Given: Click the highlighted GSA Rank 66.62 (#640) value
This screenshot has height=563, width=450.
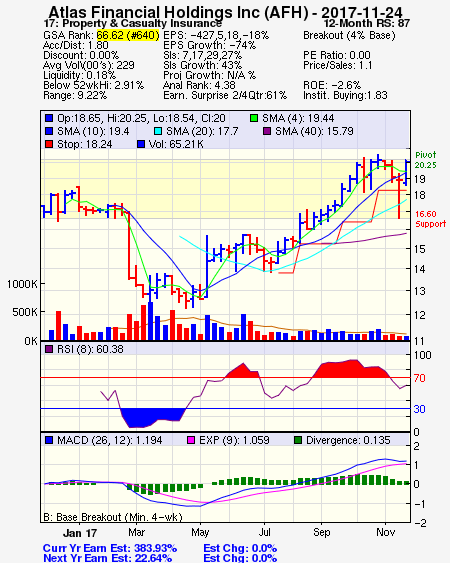Looking at the screenshot, I should pyautogui.click(x=128, y=35).
